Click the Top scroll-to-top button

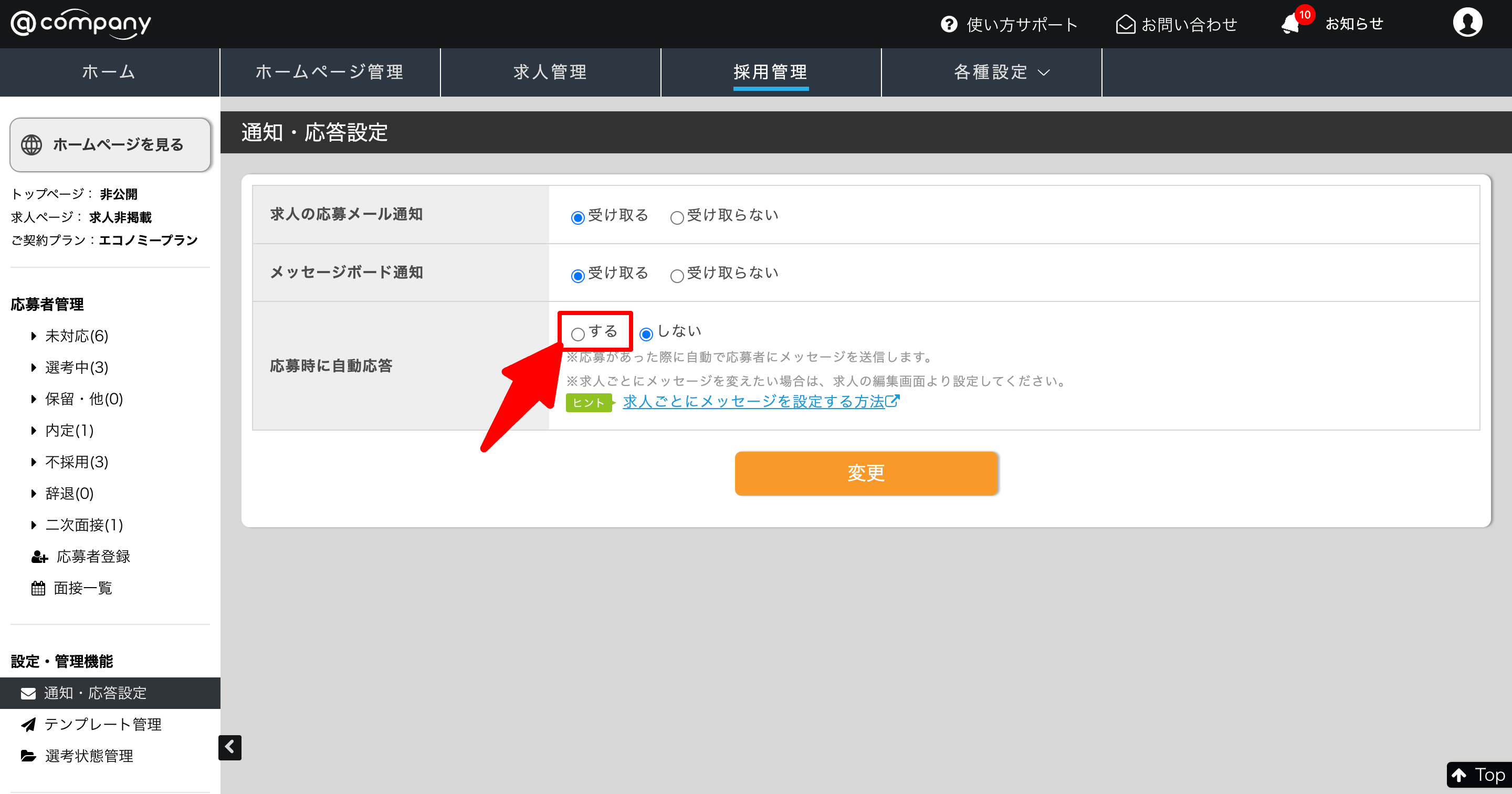[1478, 775]
